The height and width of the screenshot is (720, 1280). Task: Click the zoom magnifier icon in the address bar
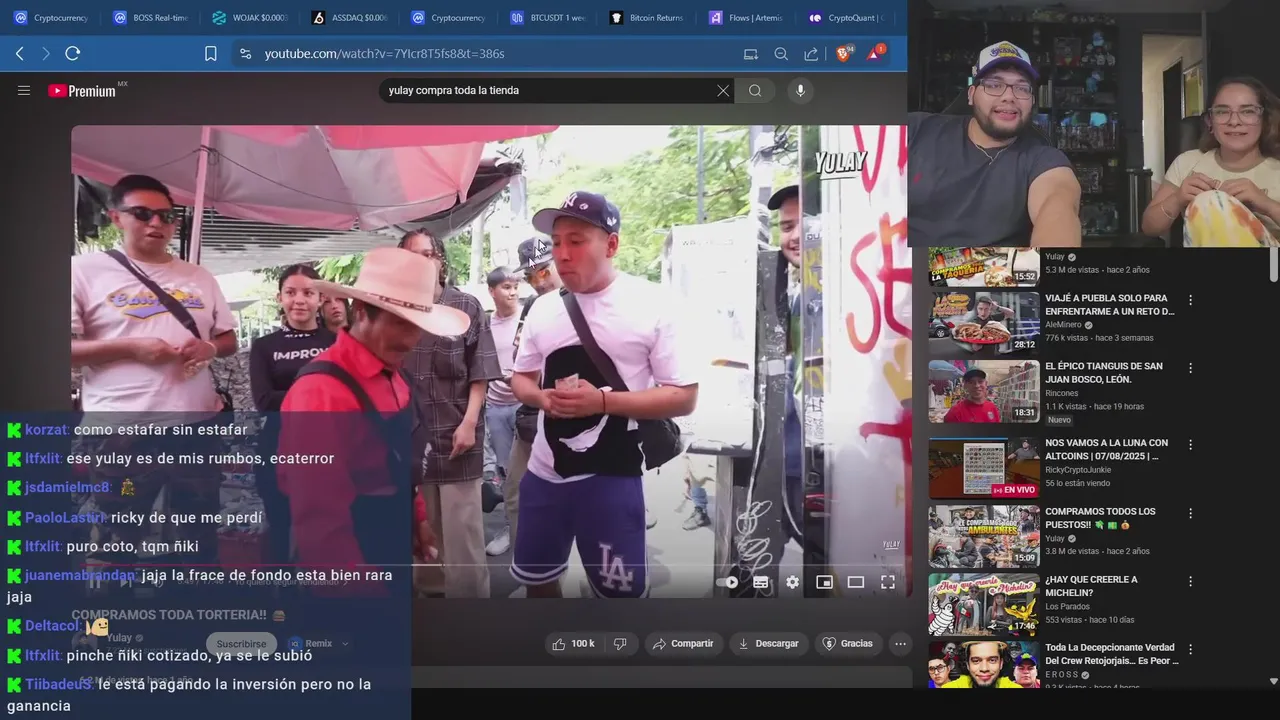tap(781, 54)
